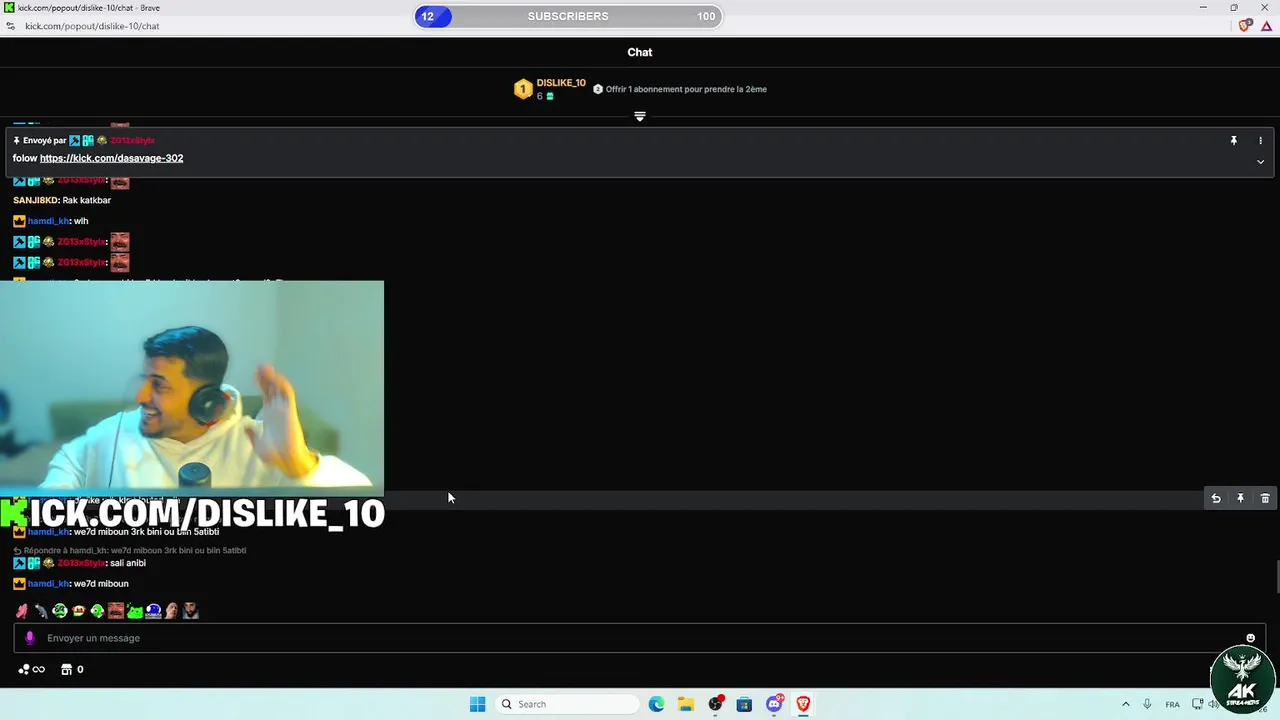Select the blue round character quick emote
This screenshot has width=1280, height=720.
(x=154, y=611)
